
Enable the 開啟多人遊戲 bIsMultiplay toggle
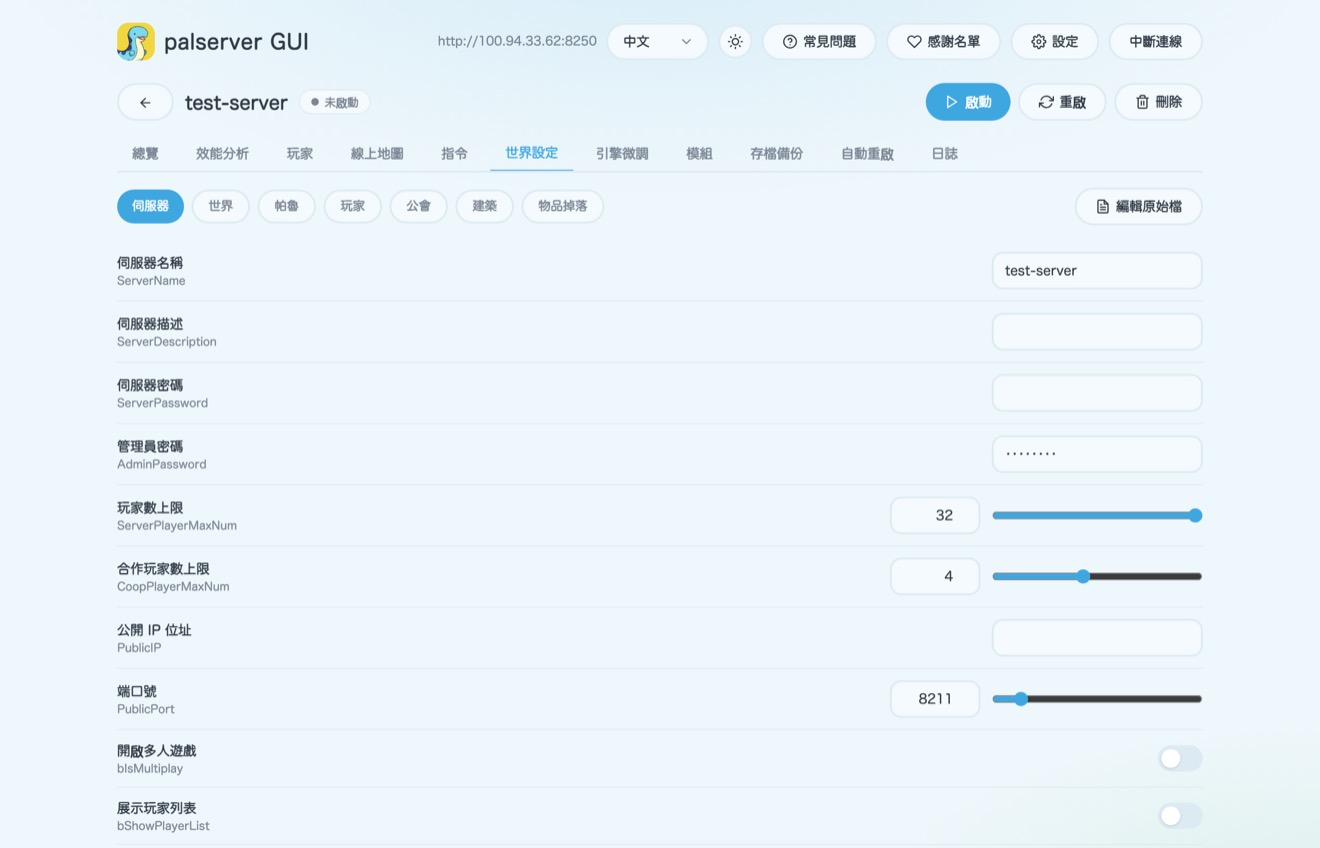tap(1180, 759)
